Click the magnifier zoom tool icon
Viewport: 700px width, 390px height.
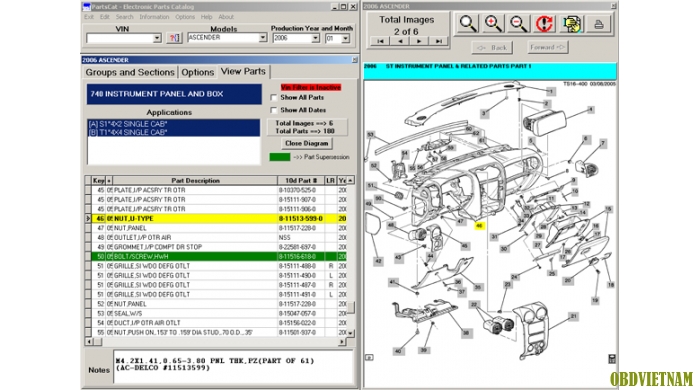click(x=467, y=23)
